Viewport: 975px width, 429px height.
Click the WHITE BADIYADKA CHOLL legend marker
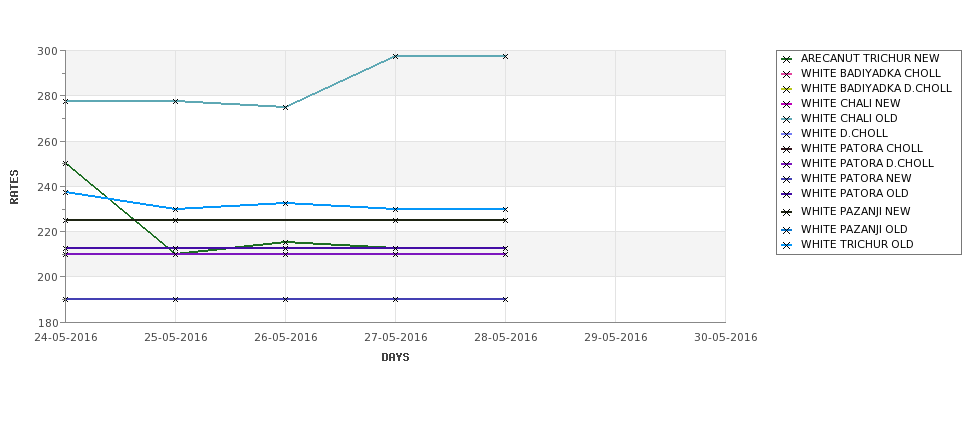pos(787,74)
